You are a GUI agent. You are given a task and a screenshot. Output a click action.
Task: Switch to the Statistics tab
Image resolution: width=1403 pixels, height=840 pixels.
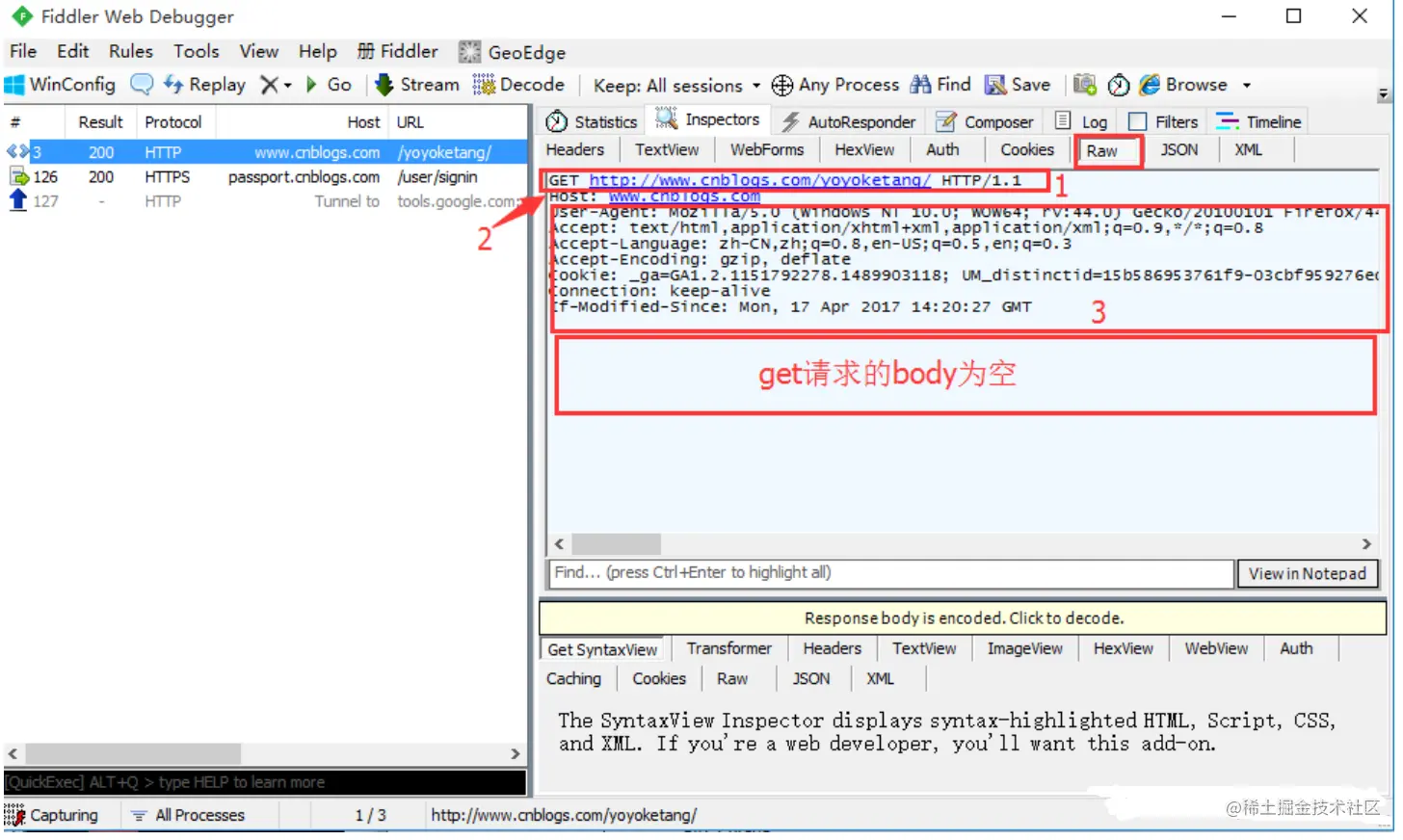[592, 121]
